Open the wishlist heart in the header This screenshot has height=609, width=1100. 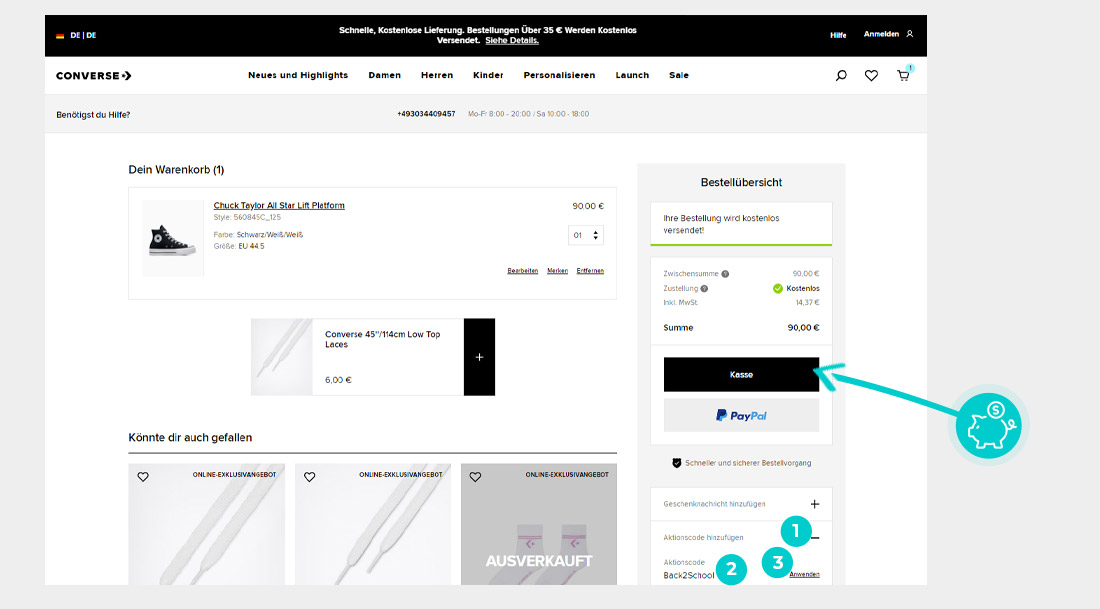click(871, 76)
